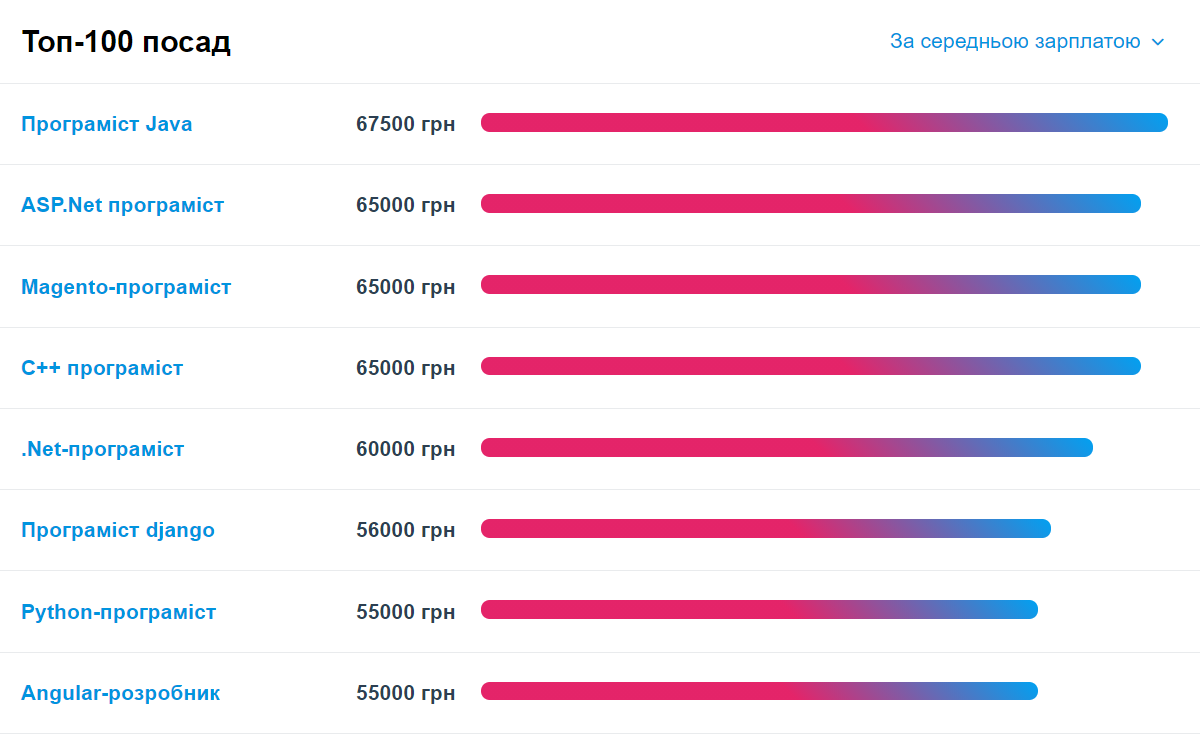Open '.Net-програміст' position link
Viewport: 1200px width, 740px height.
coord(103,449)
